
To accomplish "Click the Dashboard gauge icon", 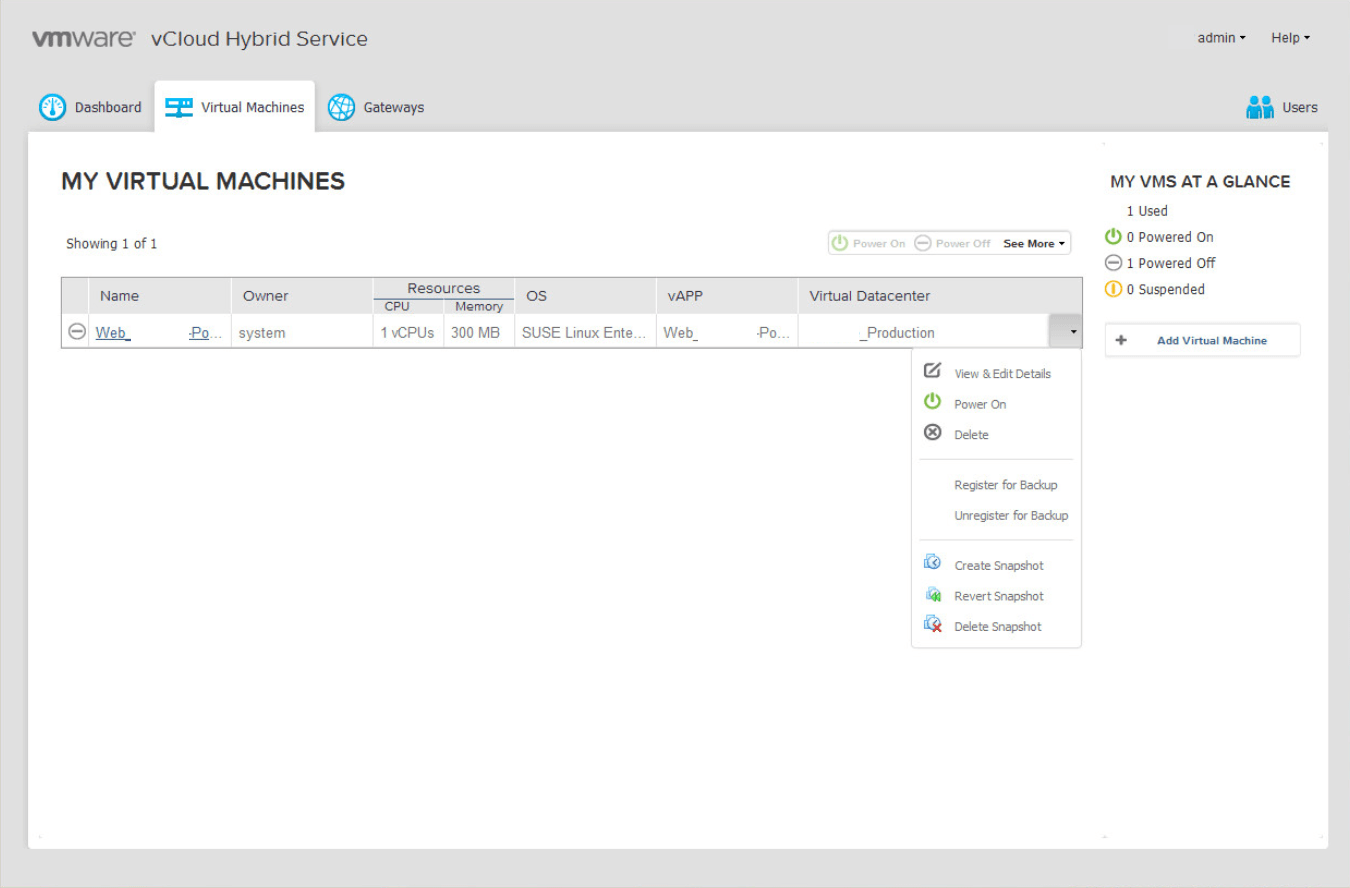I will pyautogui.click(x=52, y=107).
